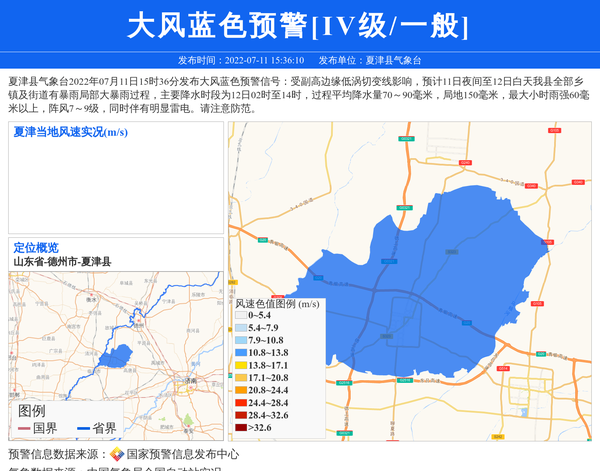The width and height of the screenshot is (600, 471).
Task: Select the 20.8~24.4 orange legend swatch
Action: [240, 391]
